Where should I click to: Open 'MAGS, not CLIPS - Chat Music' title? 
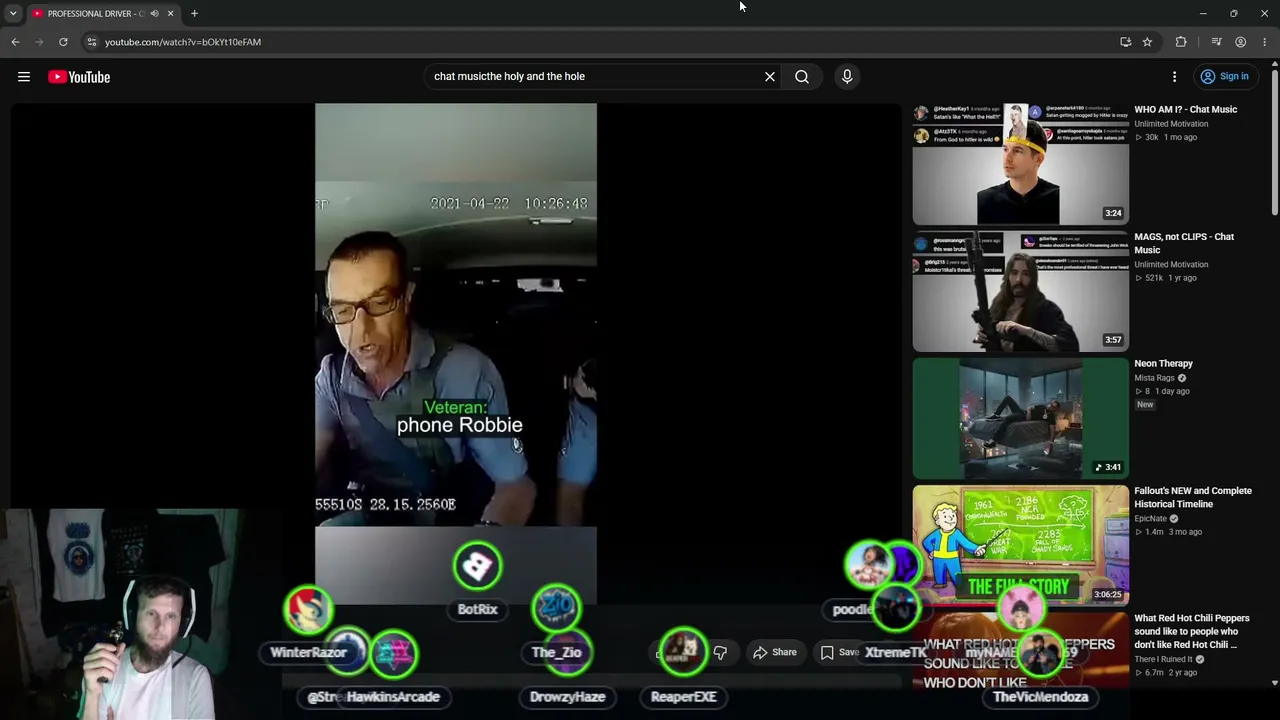1184,243
